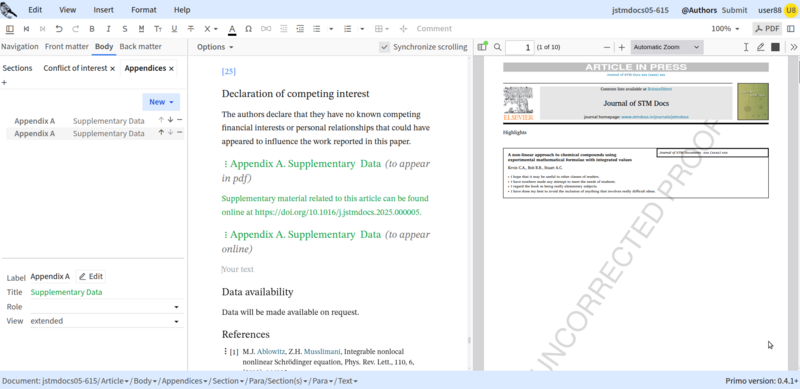Image resolution: width=800 pixels, height=389 pixels.
Task: Zoom out the PDF preview
Action: coord(607,47)
